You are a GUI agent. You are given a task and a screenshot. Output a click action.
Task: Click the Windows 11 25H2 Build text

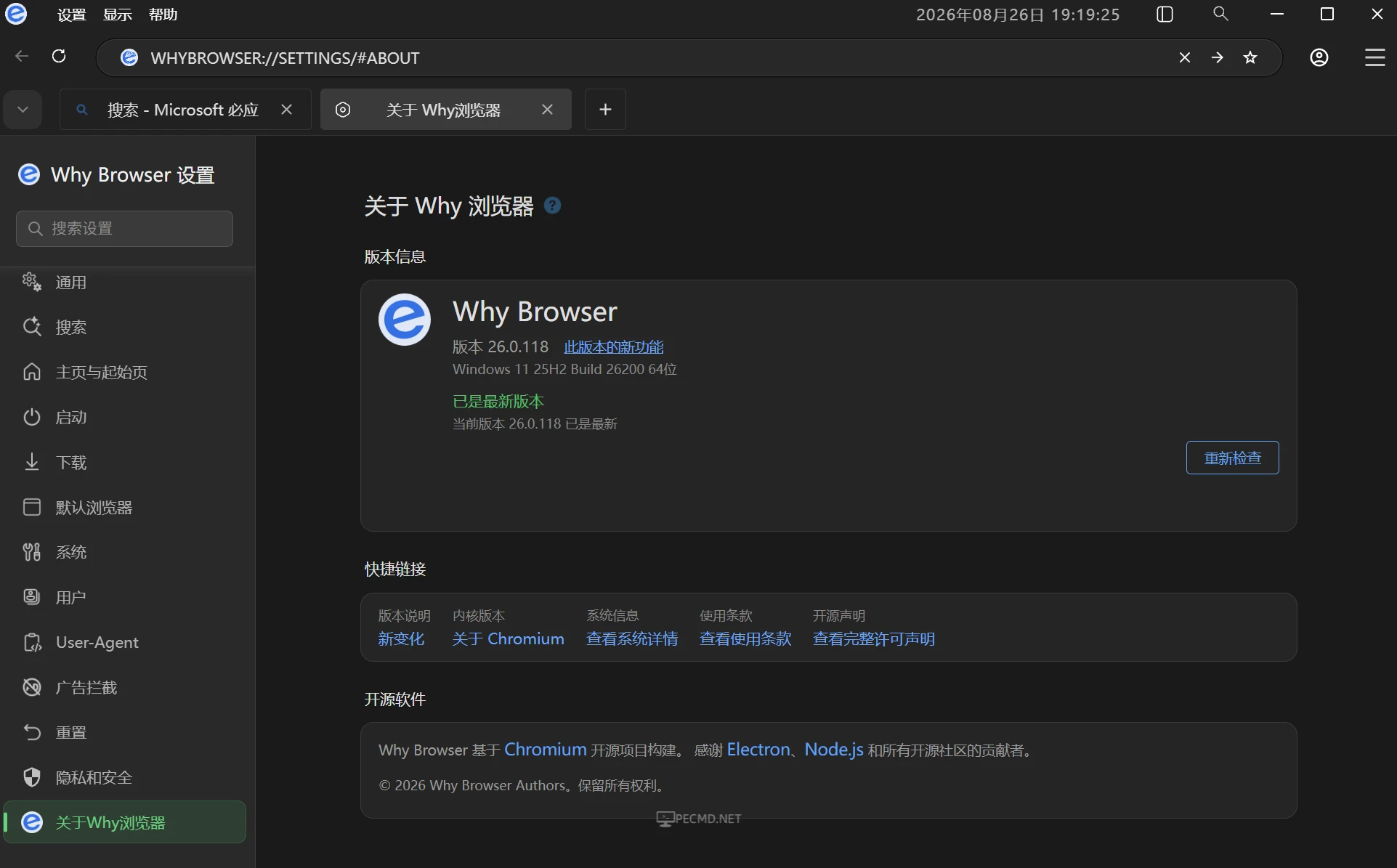pos(564,369)
